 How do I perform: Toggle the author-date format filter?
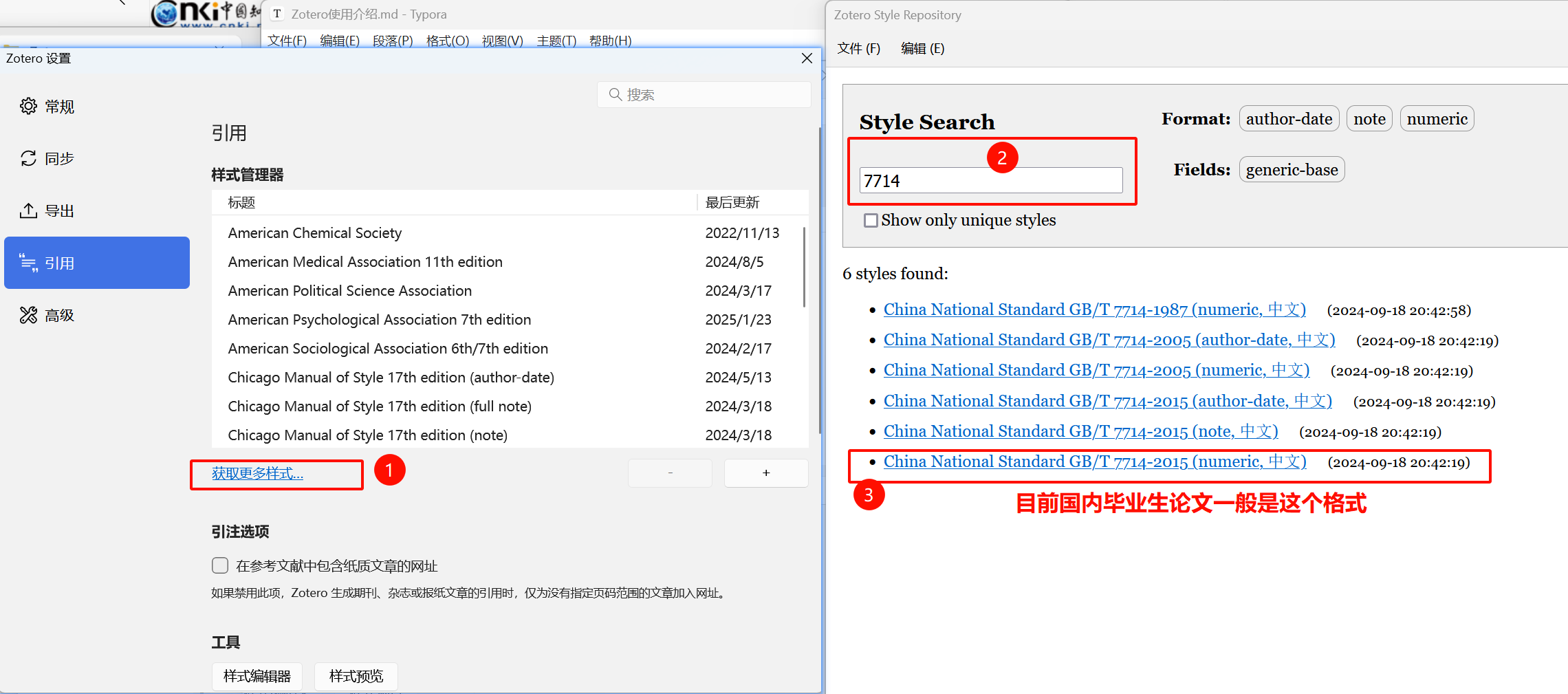[1288, 119]
